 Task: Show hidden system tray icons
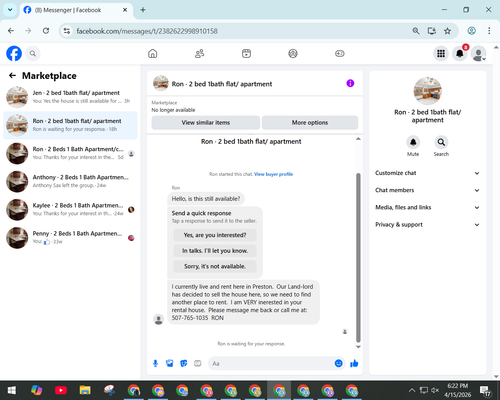tap(412, 390)
